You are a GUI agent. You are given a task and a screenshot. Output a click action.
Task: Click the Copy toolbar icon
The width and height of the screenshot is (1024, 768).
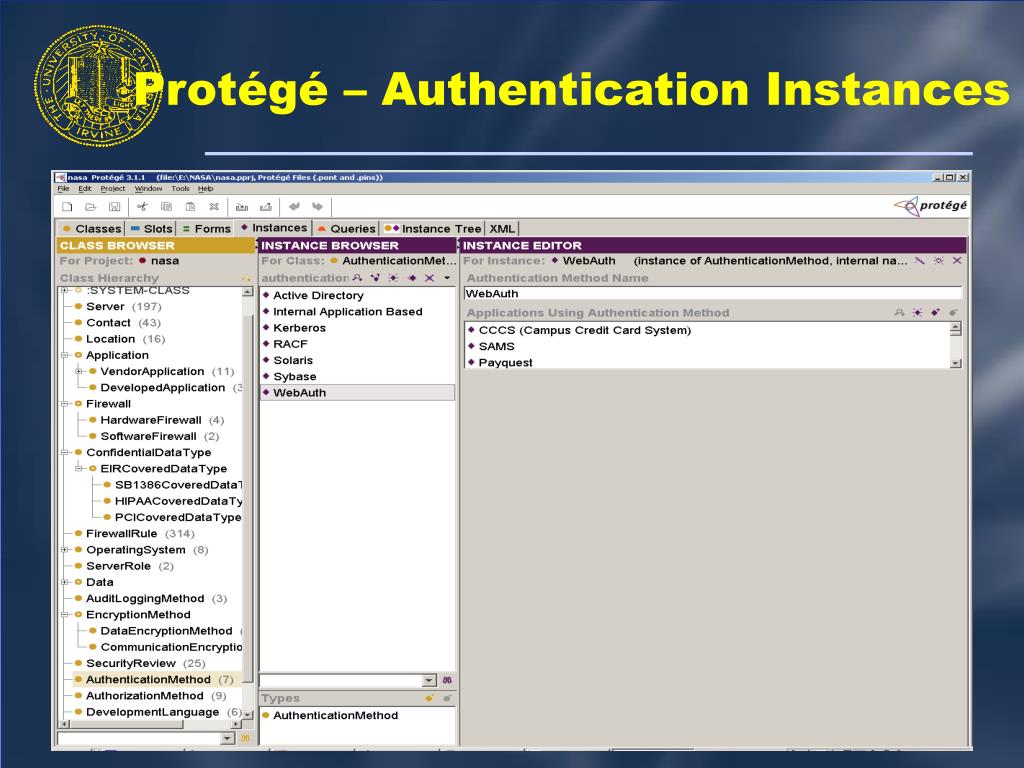(166, 207)
